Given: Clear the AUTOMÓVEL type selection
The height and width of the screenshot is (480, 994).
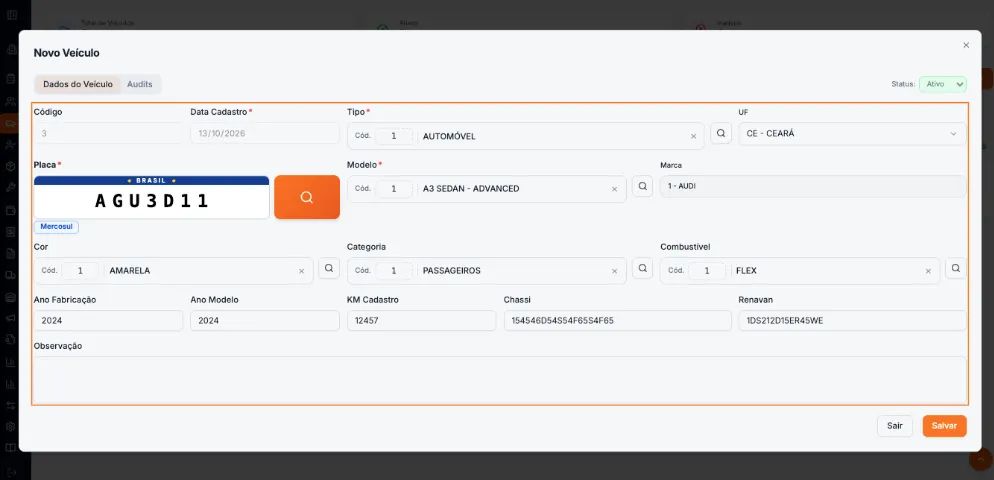Looking at the screenshot, I should pyautogui.click(x=693, y=136).
